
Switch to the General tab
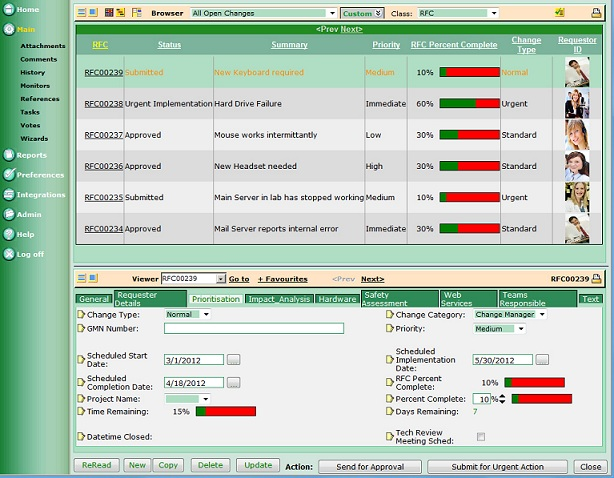(94, 299)
